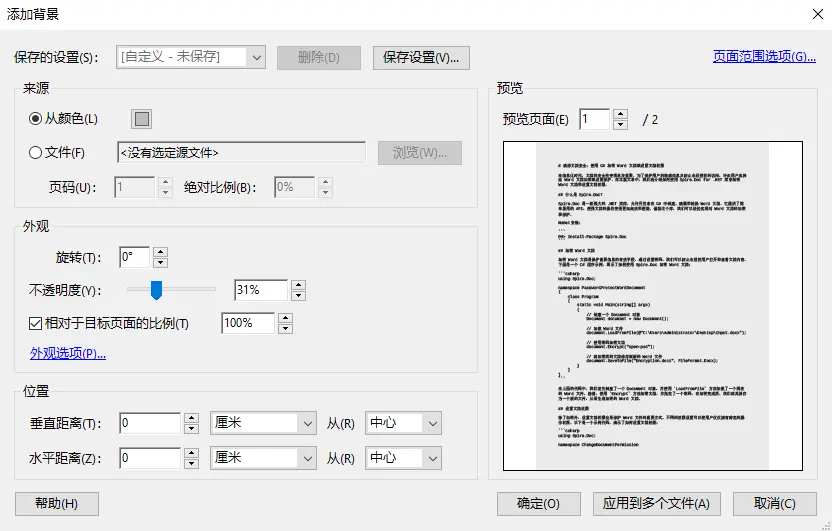
Task: Open the 垂直距离 从 中心 dropdown
Action: tap(403, 423)
